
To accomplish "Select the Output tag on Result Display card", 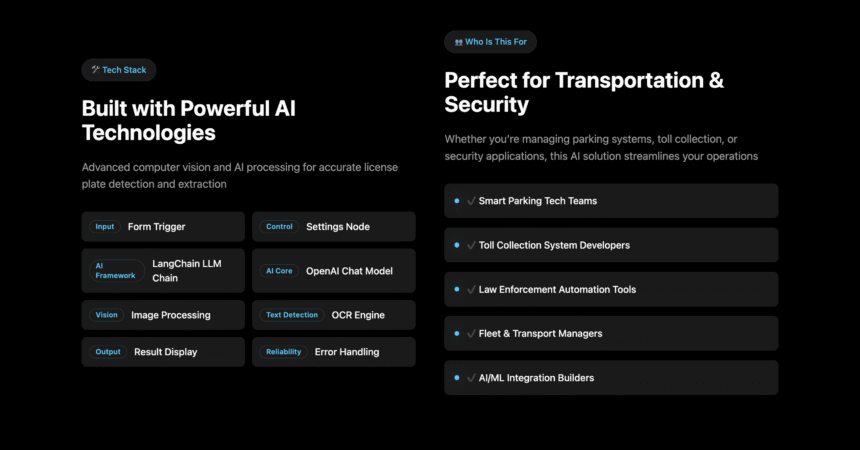I will [x=108, y=352].
